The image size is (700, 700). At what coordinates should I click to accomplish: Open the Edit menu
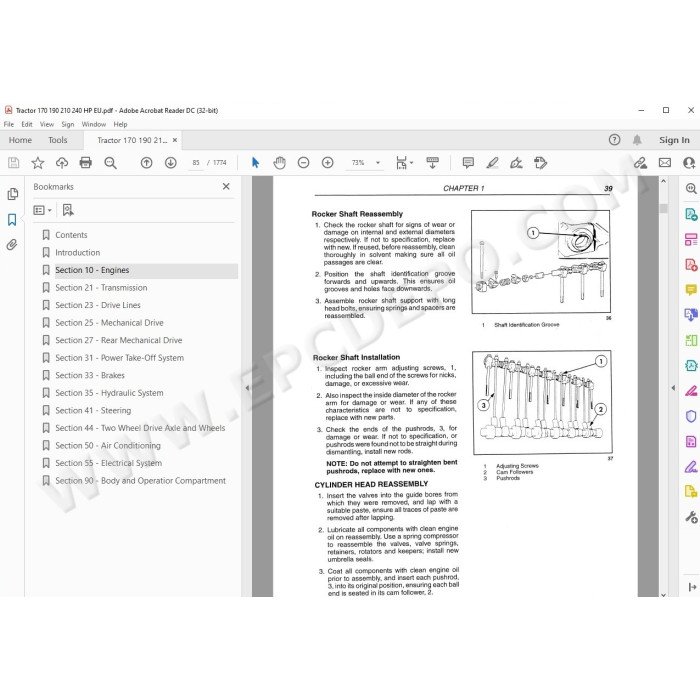[27, 124]
